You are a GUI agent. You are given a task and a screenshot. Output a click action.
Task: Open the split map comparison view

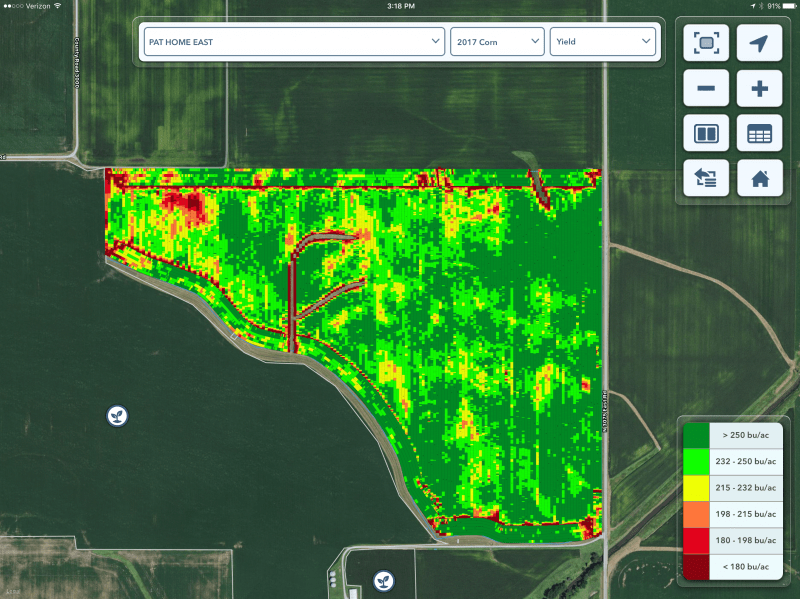[x=706, y=133]
